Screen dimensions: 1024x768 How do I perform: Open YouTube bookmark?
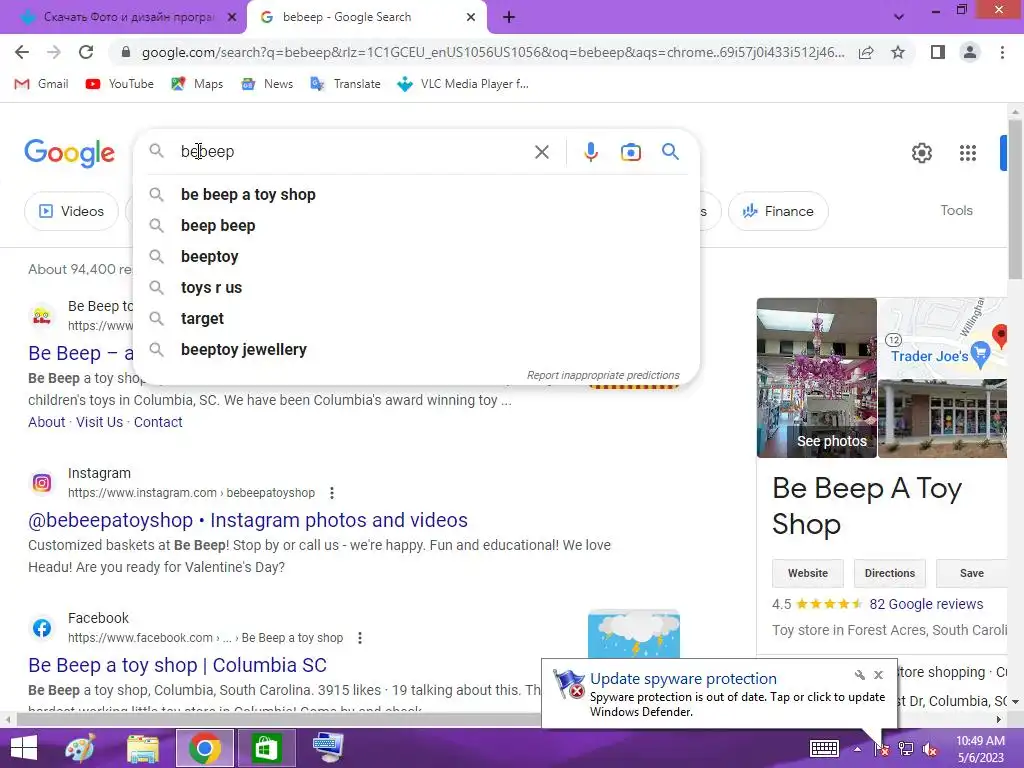tap(120, 84)
